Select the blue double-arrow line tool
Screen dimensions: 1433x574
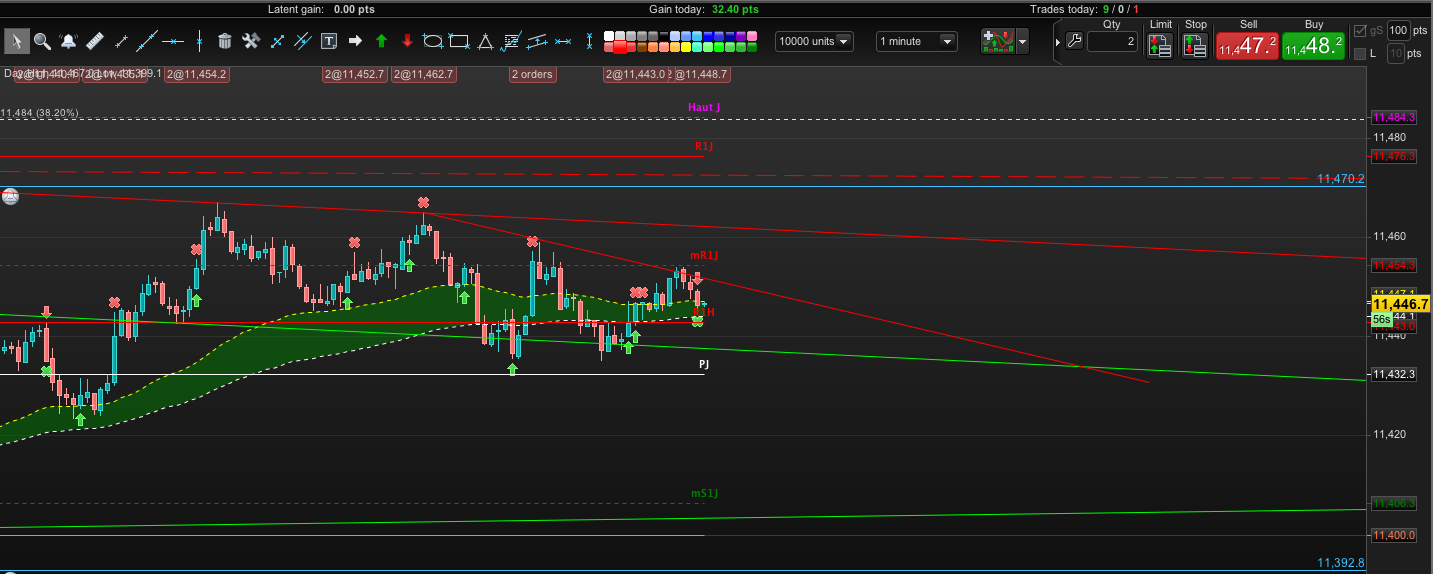pos(277,41)
